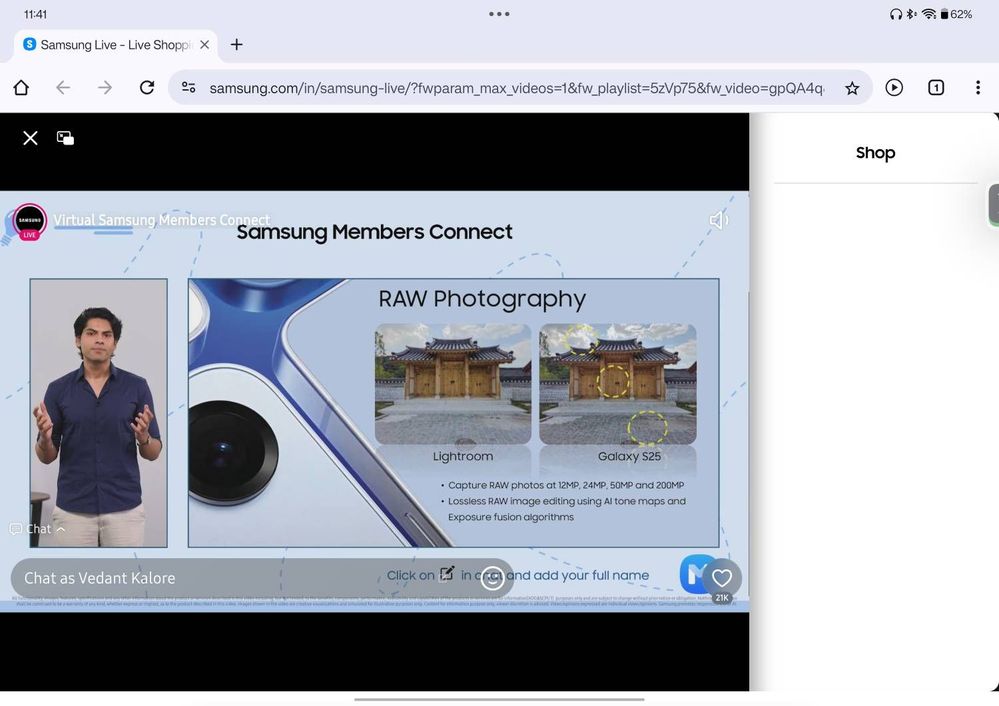Tap the home gesture bar at bottom

coord(500,699)
